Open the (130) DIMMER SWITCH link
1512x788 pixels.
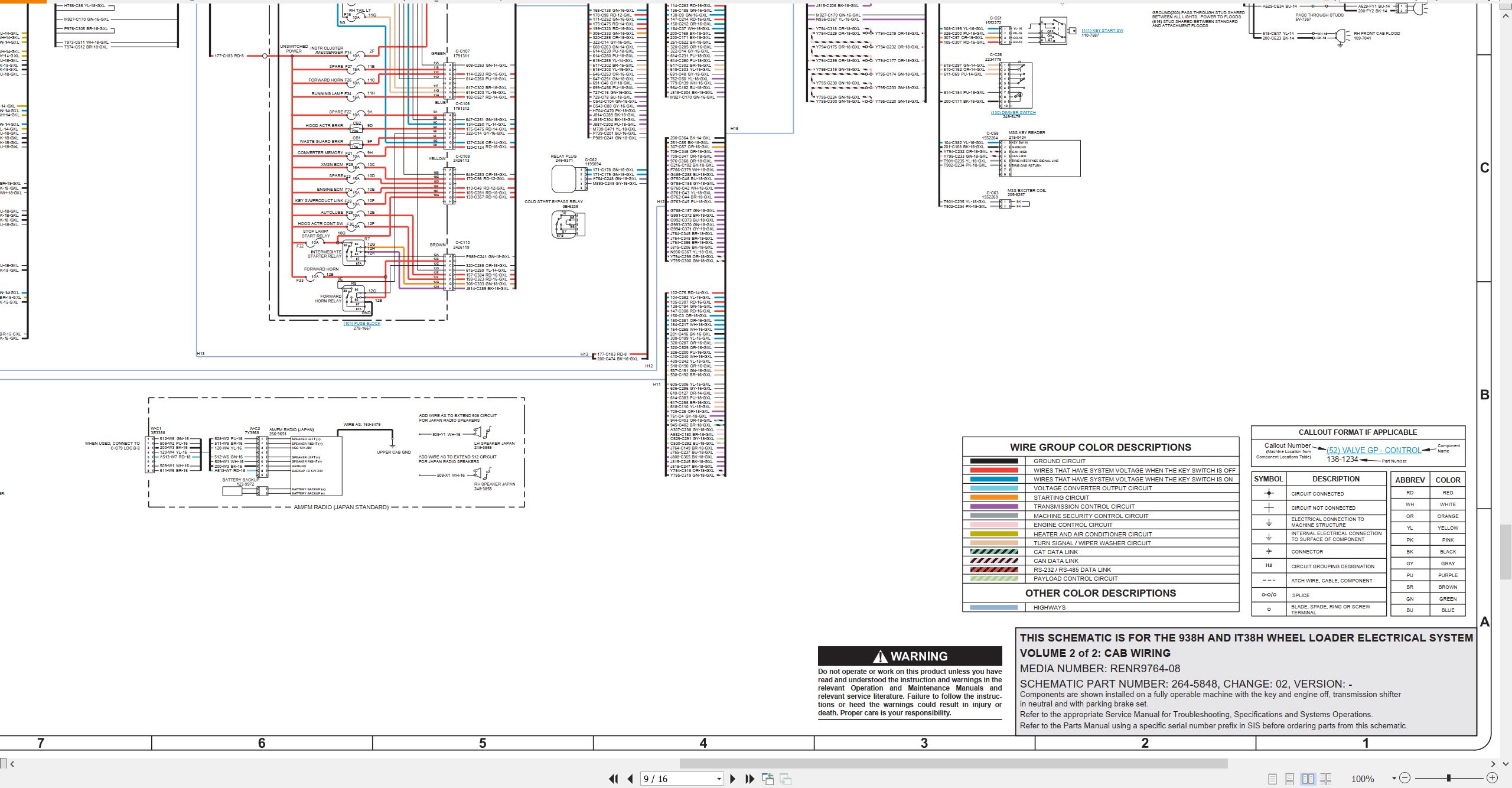(1013, 112)
